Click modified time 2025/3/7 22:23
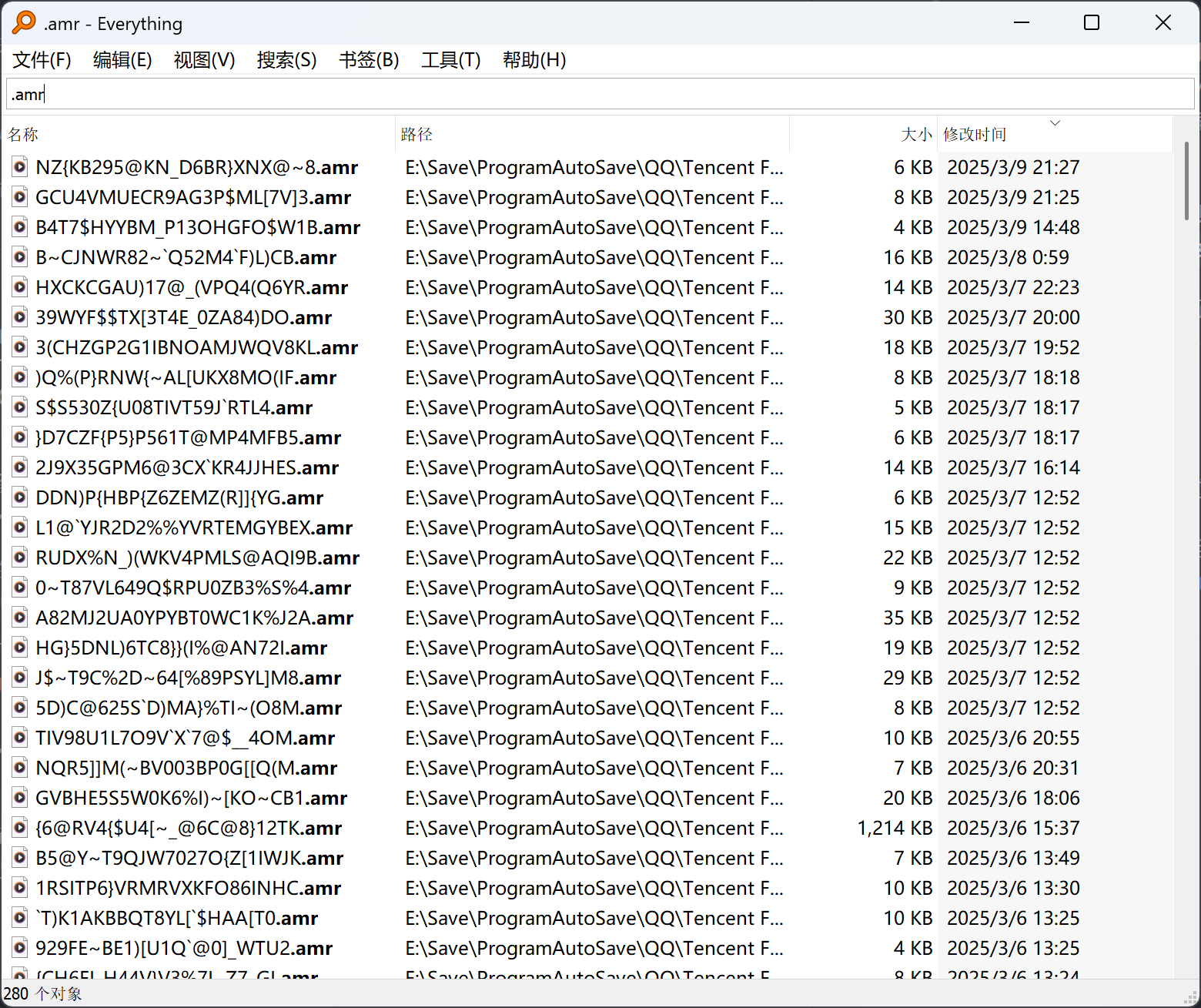The height and width of the screenshot is (1008, 1201). (x=1013, y=287)
